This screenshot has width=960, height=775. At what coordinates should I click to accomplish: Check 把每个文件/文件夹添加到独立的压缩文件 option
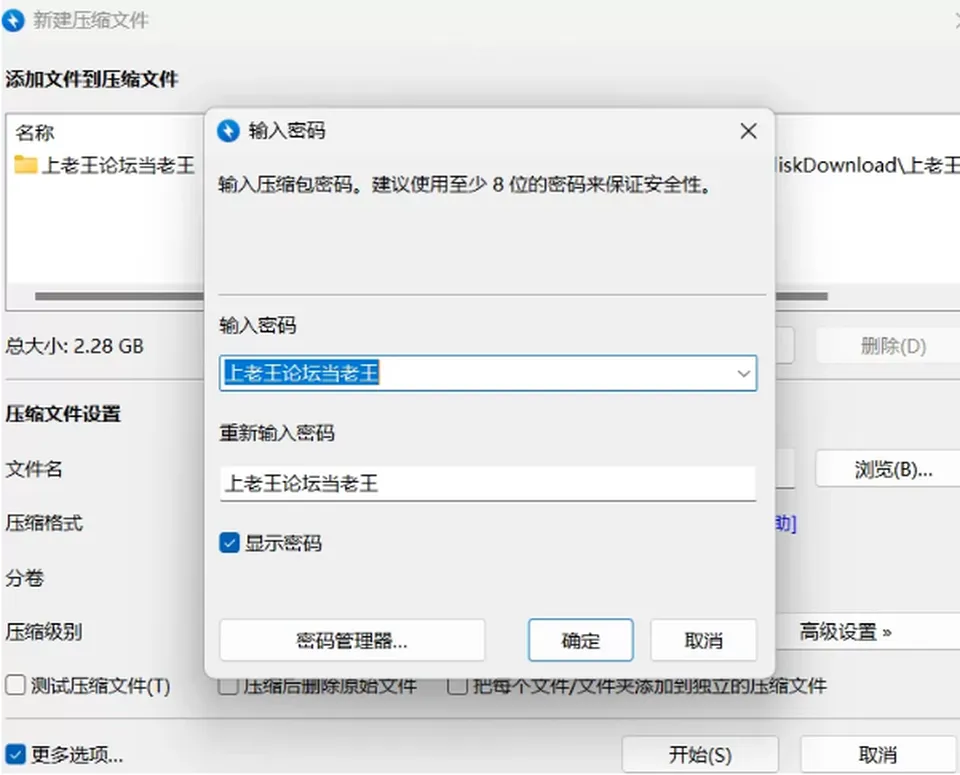click(x=457, y=686)
